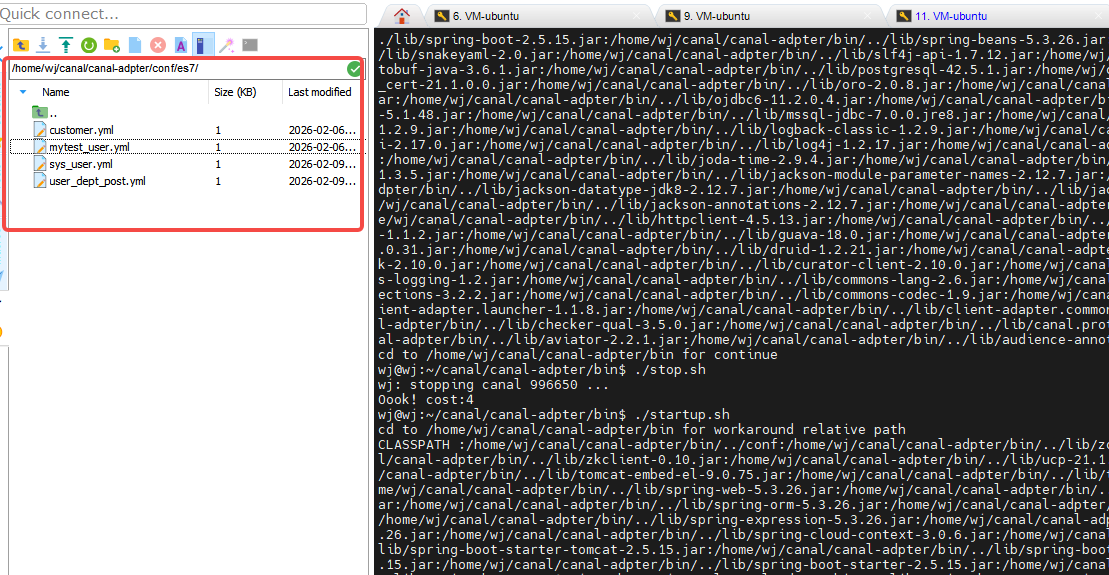1109x575 pixels.
Task: Select the mytest_user.yml file
Action: 89,147
